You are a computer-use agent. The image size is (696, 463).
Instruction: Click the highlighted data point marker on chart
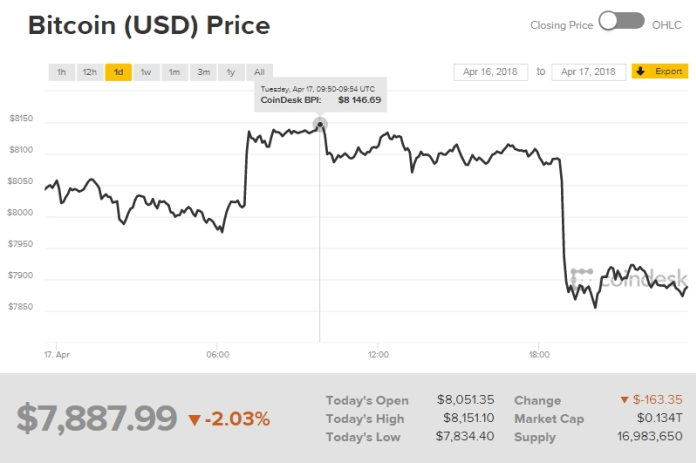click(320, 125)
